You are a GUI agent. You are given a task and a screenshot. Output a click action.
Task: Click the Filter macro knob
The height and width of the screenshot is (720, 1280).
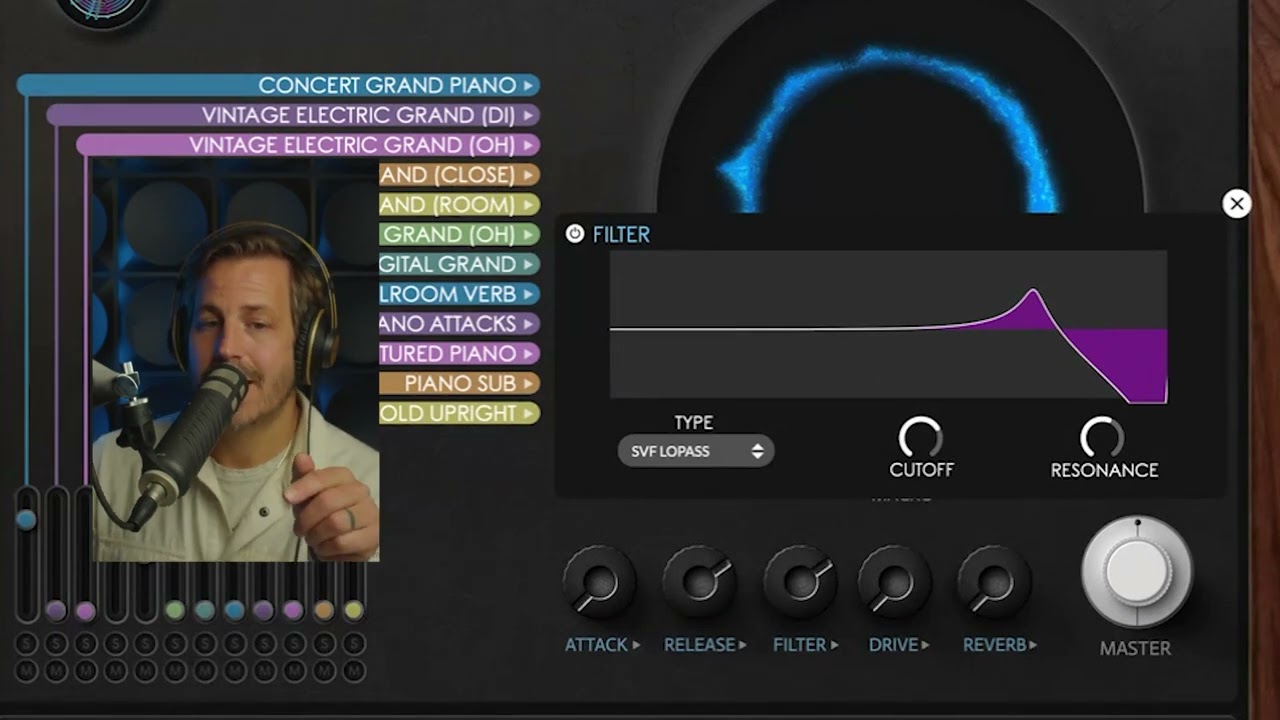click(800, 581)
